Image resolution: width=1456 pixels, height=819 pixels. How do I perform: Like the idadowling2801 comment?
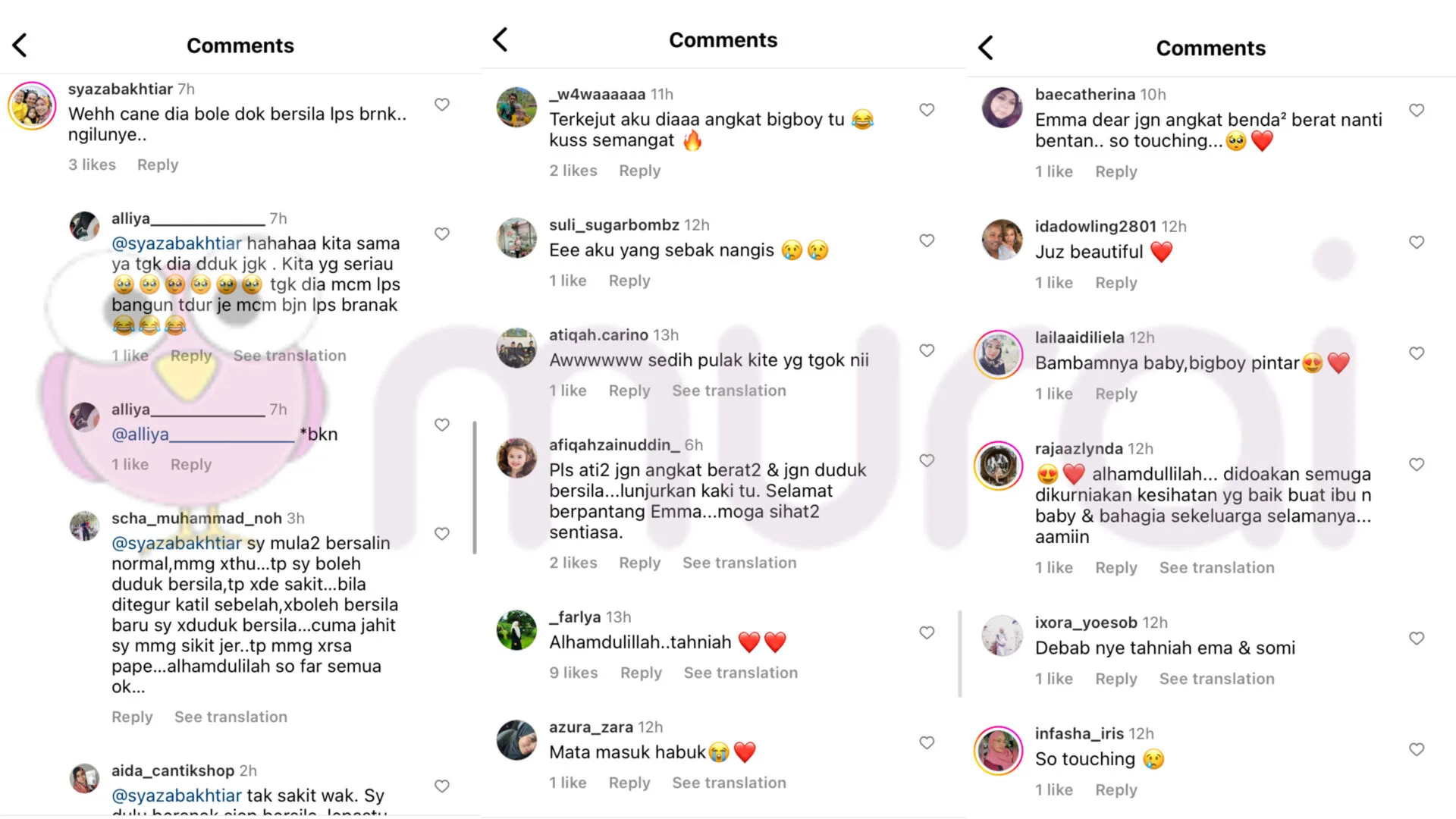[x=1417, y=242]
